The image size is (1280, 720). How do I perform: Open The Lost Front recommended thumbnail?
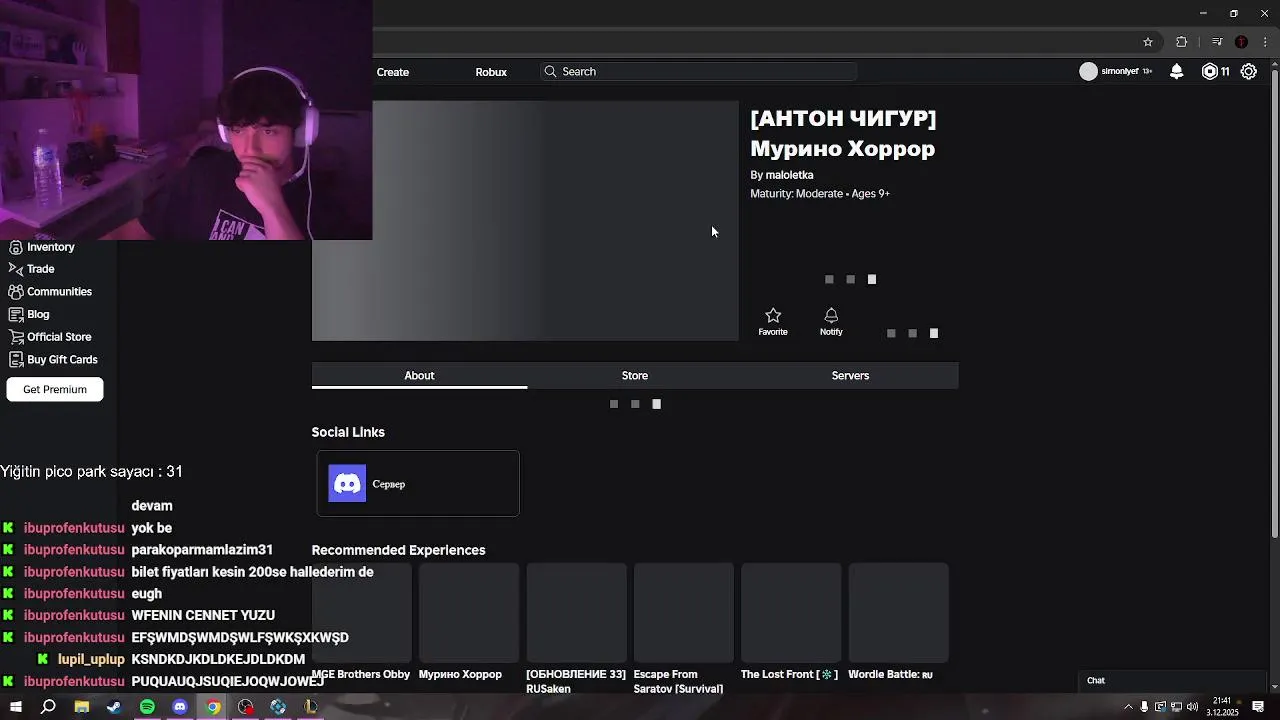point(791,613)
